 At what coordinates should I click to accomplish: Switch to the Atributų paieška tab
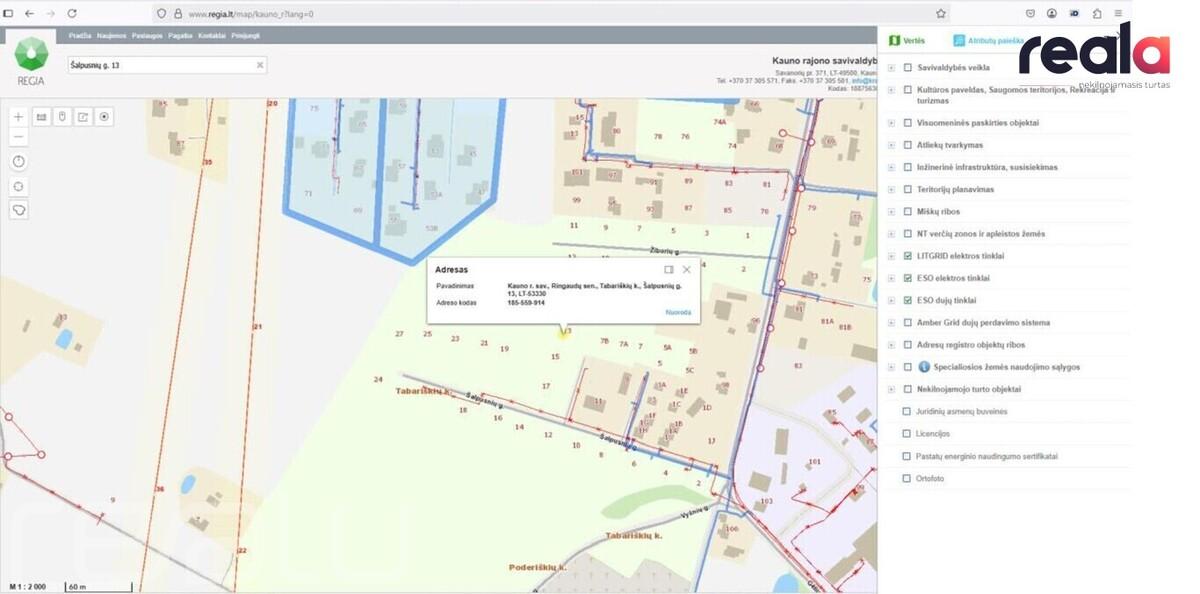pyautogui.click(x=988, y=41)
